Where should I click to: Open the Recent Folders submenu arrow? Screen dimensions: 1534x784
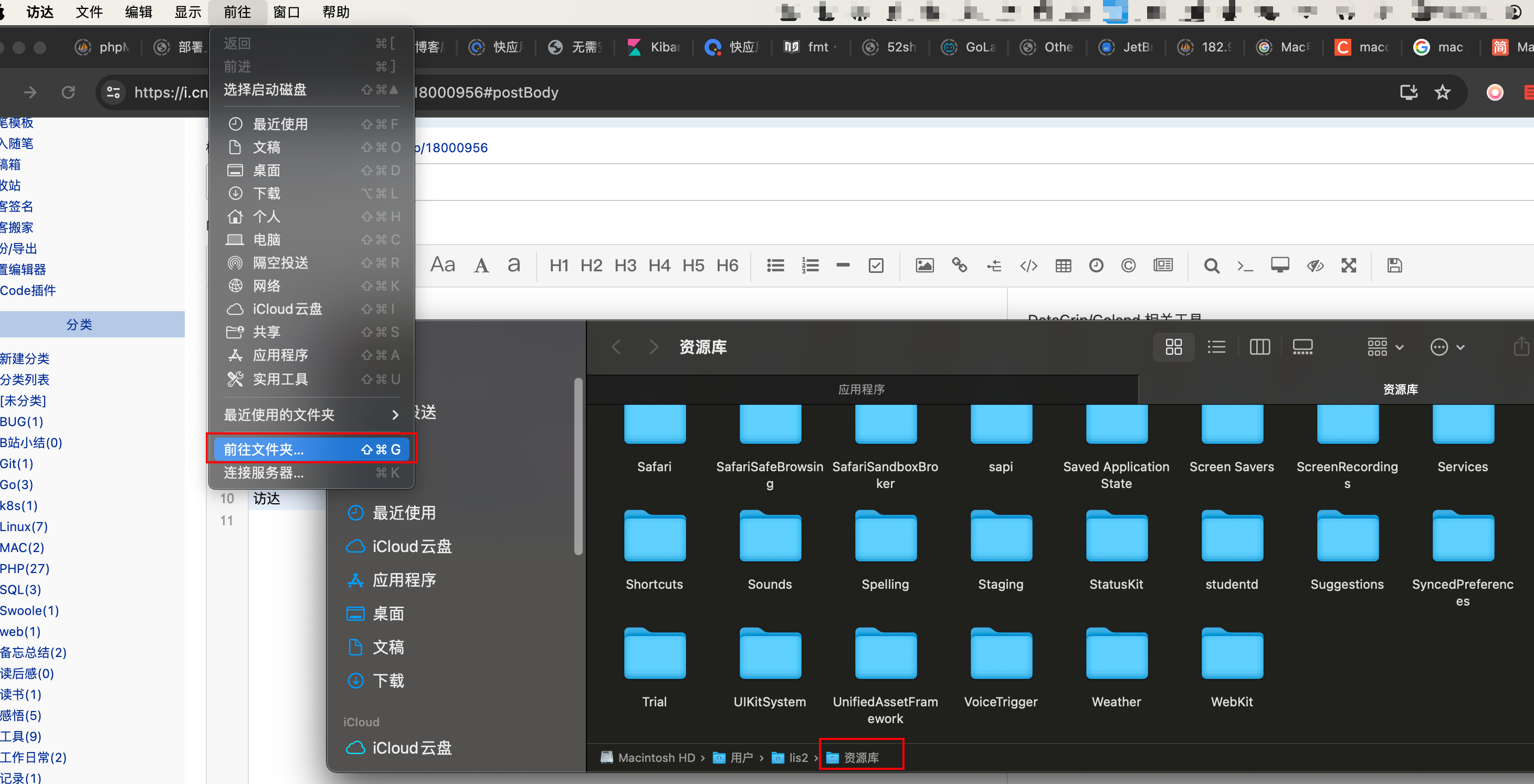click(x=395, y=415)
